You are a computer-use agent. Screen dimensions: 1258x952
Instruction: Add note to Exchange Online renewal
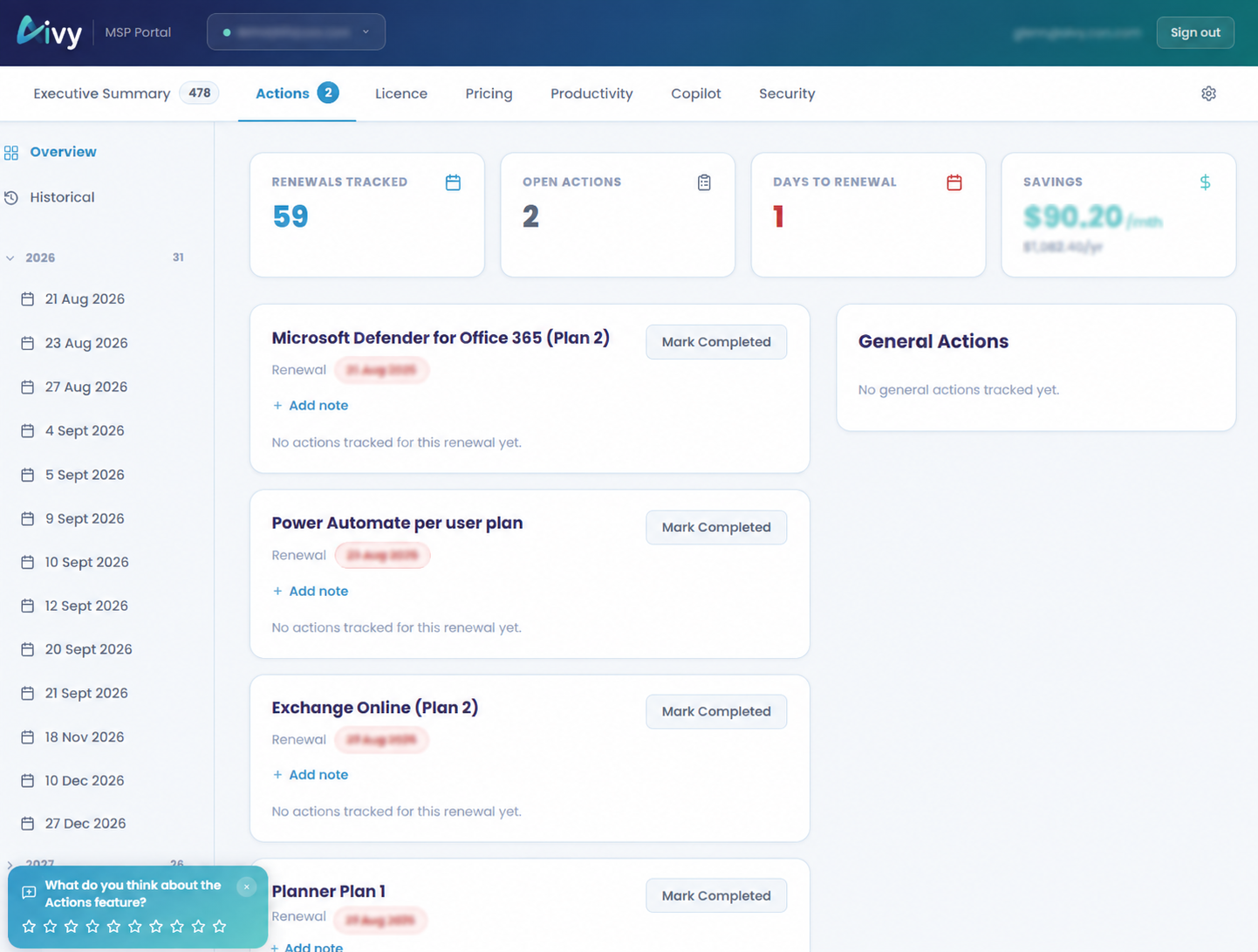[311, 775]
